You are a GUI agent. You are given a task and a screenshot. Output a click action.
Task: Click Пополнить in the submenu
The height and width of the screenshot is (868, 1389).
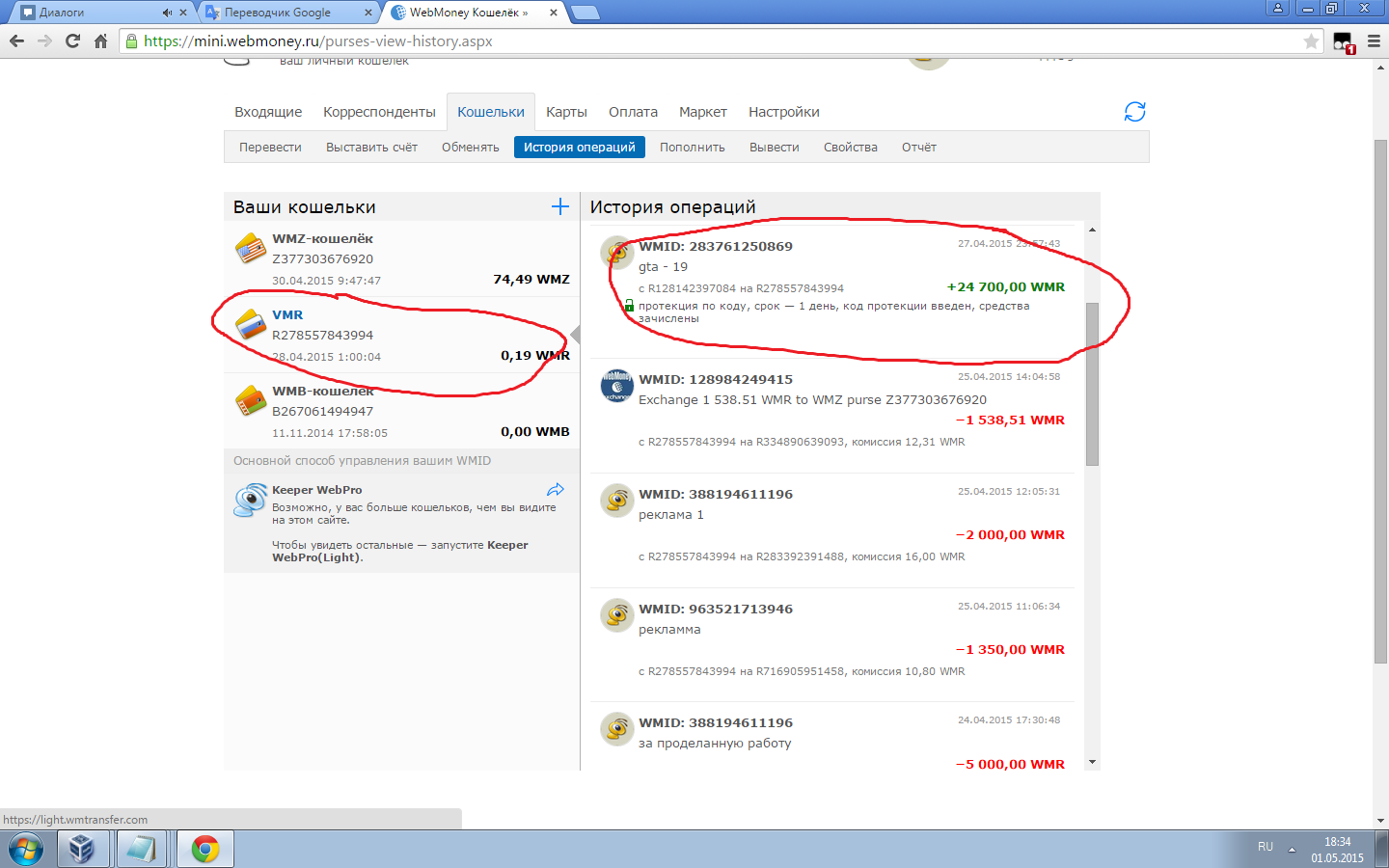point(693,147)
